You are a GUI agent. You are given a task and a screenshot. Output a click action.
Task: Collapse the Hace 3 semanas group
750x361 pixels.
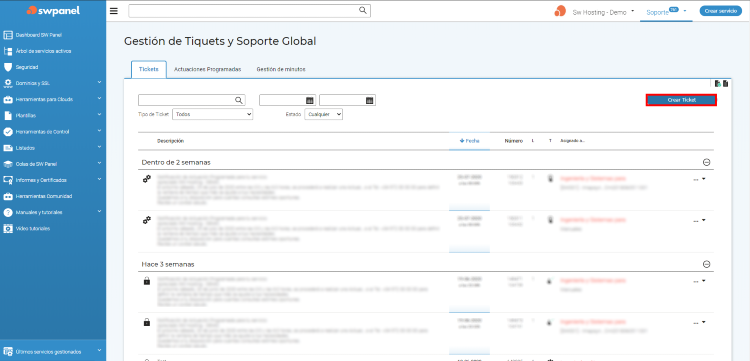706,264
